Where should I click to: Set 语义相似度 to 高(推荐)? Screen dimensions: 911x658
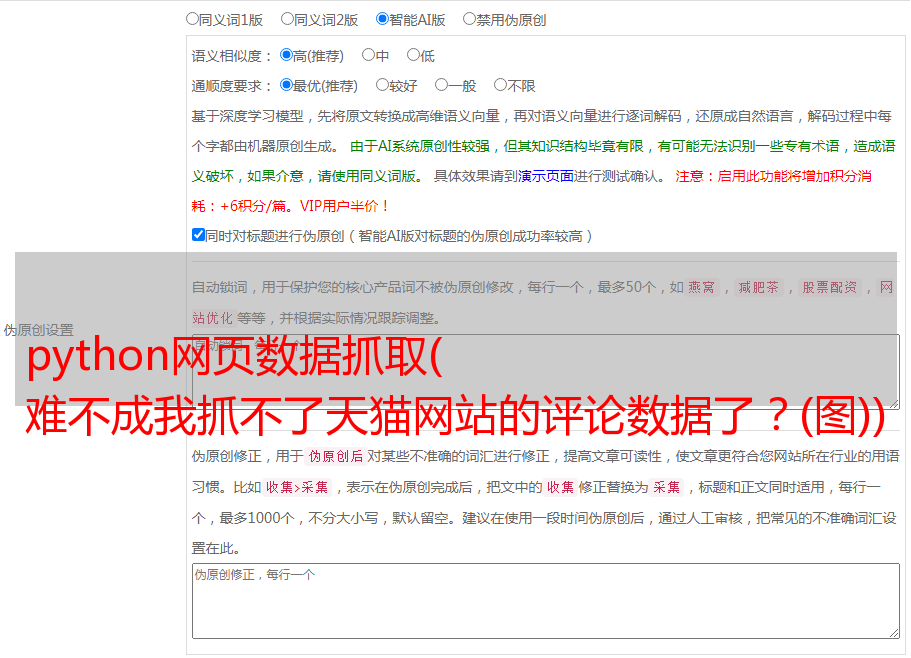pos(286,55)
